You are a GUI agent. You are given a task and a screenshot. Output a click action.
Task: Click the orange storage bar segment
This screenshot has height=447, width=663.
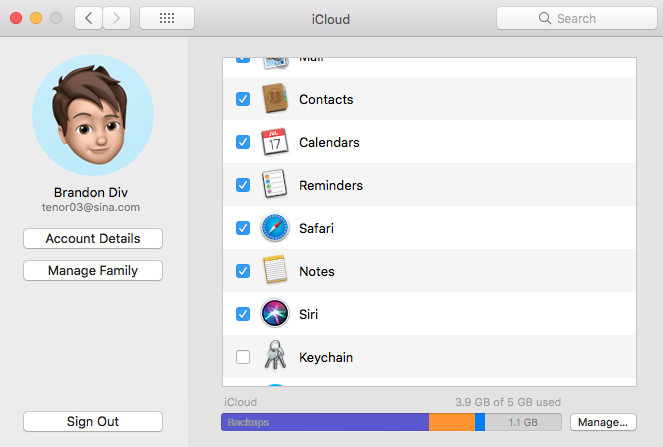coord(452,422)
